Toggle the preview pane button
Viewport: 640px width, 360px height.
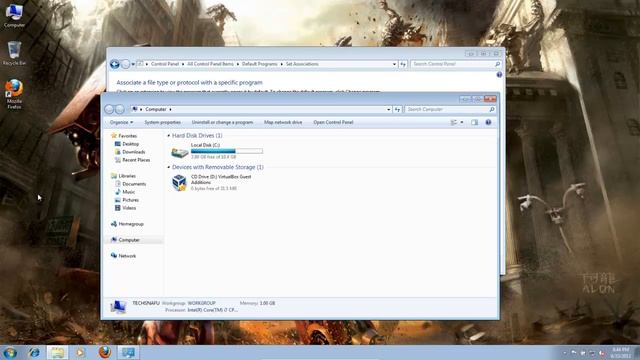pos(474,122)
